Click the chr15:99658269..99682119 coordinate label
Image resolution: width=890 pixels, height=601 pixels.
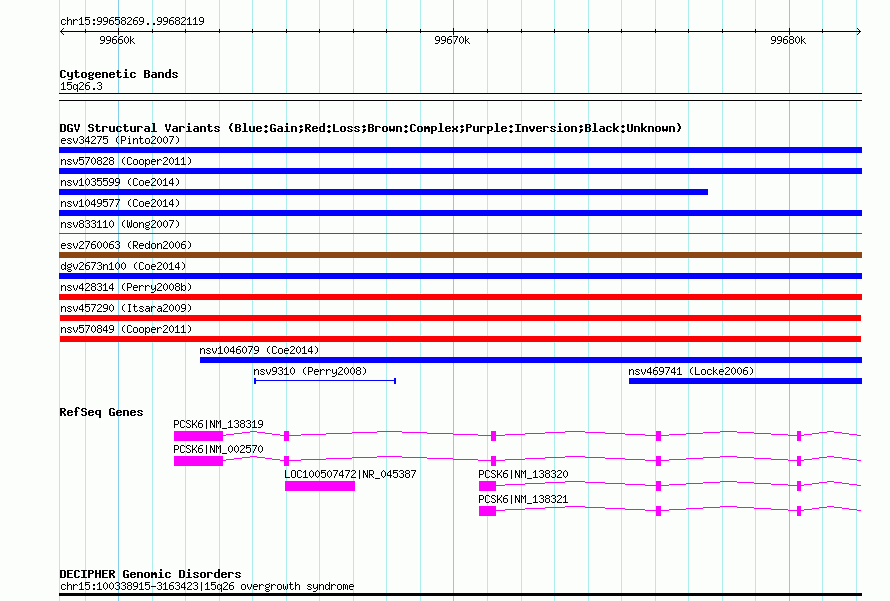click(132, 21)
